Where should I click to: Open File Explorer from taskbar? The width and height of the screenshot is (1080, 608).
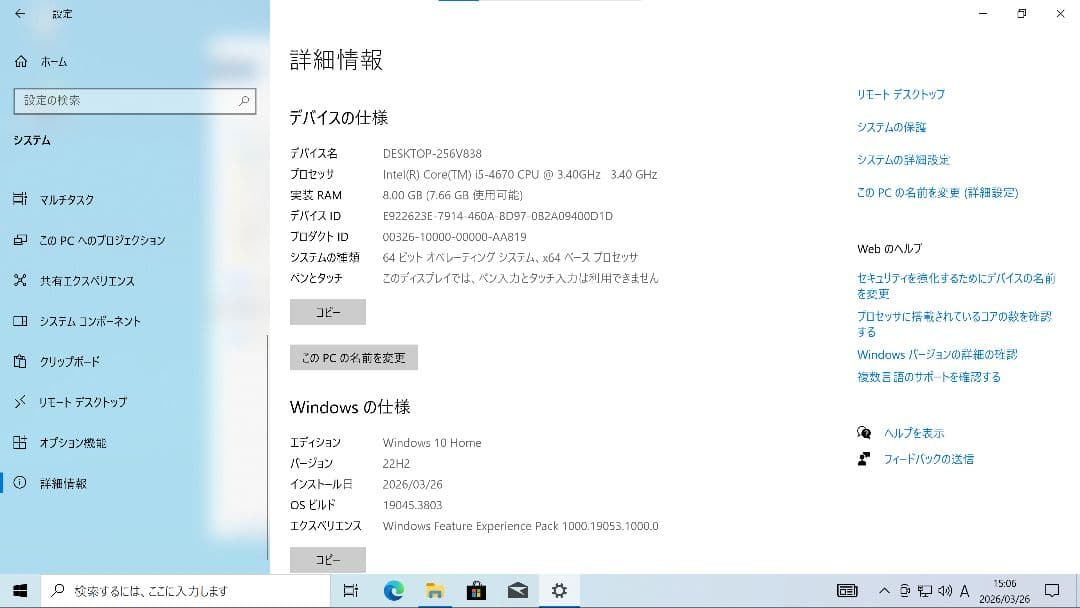pos(435,591)
